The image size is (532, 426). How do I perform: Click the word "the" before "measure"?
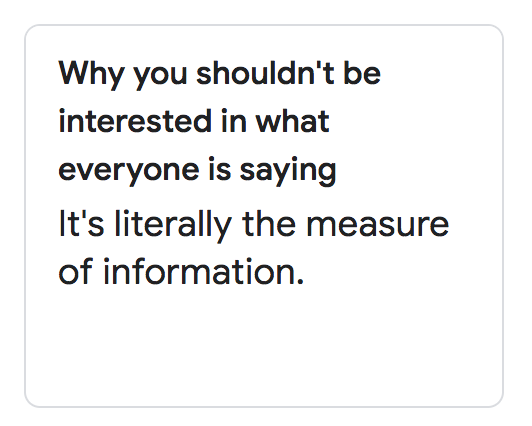click(x=269, y=223)
